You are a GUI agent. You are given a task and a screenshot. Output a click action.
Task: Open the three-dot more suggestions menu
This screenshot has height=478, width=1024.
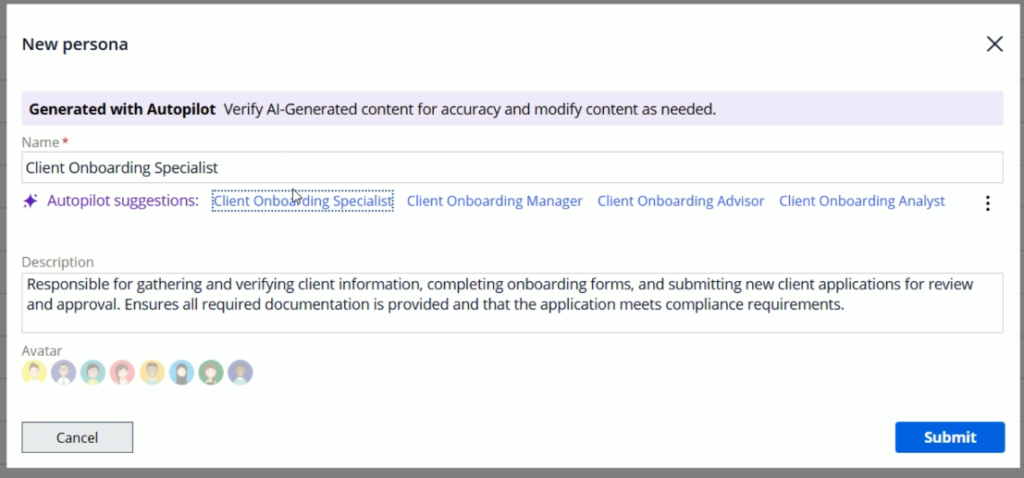tap(988, 203)
